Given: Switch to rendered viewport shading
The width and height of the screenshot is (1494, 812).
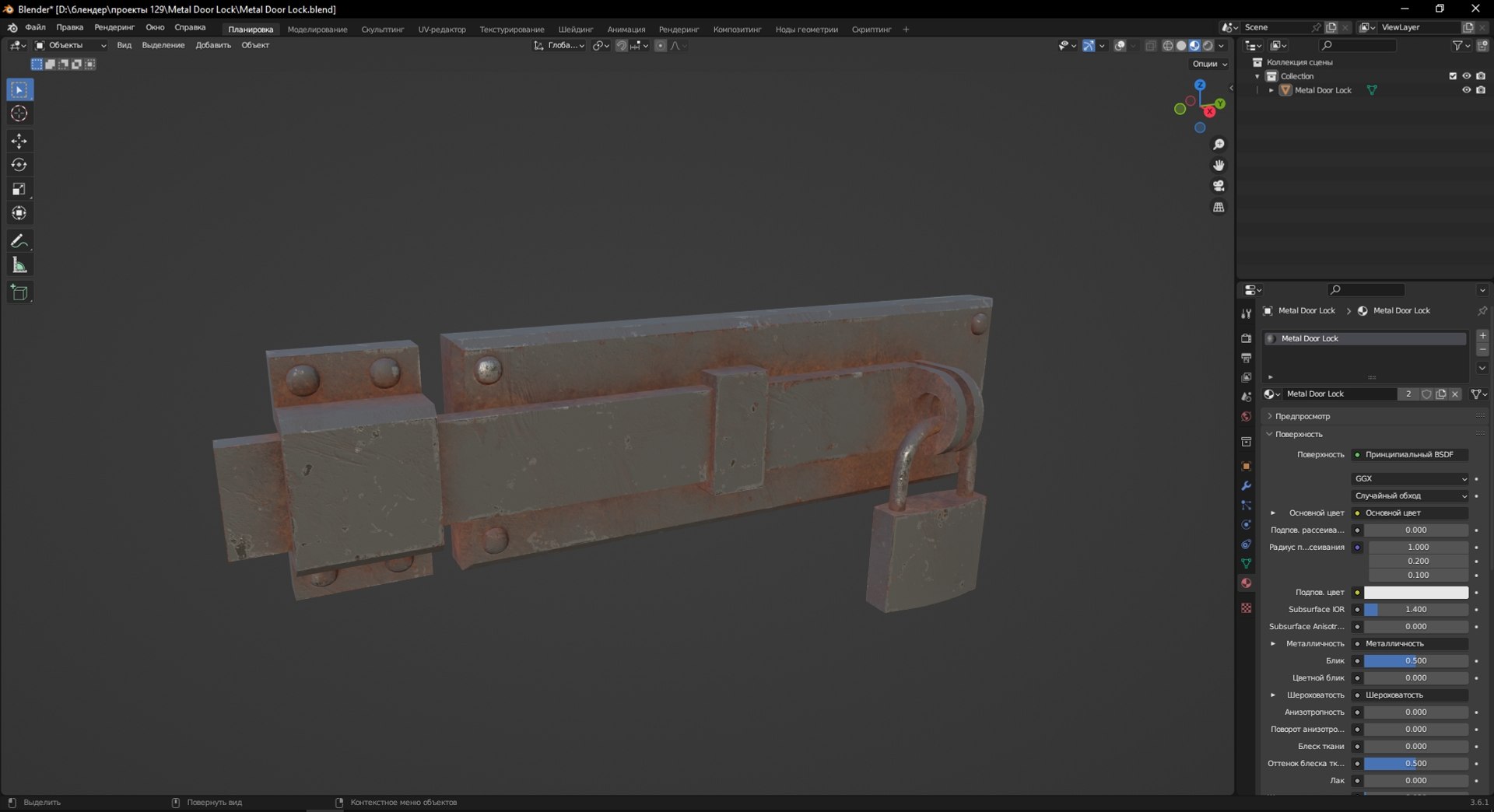Looking at the screenshot, I should coord(1208,46).
